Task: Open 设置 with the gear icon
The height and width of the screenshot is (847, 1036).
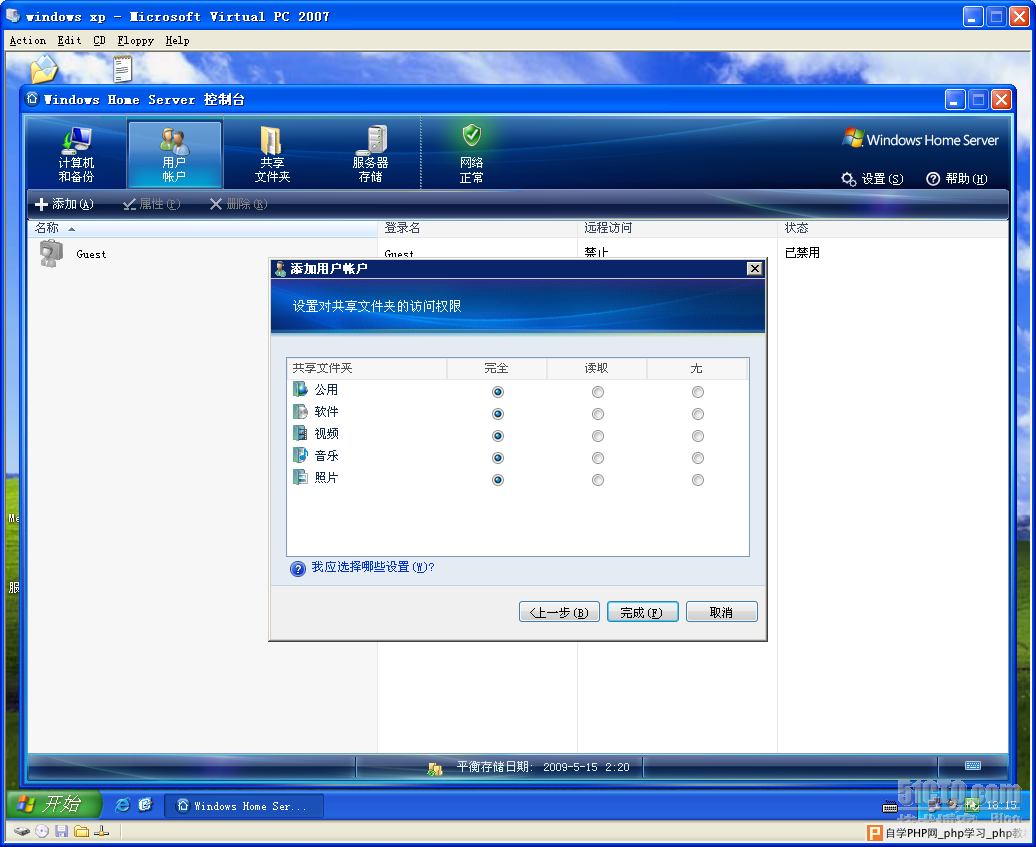Action: (x=872, y=179)
